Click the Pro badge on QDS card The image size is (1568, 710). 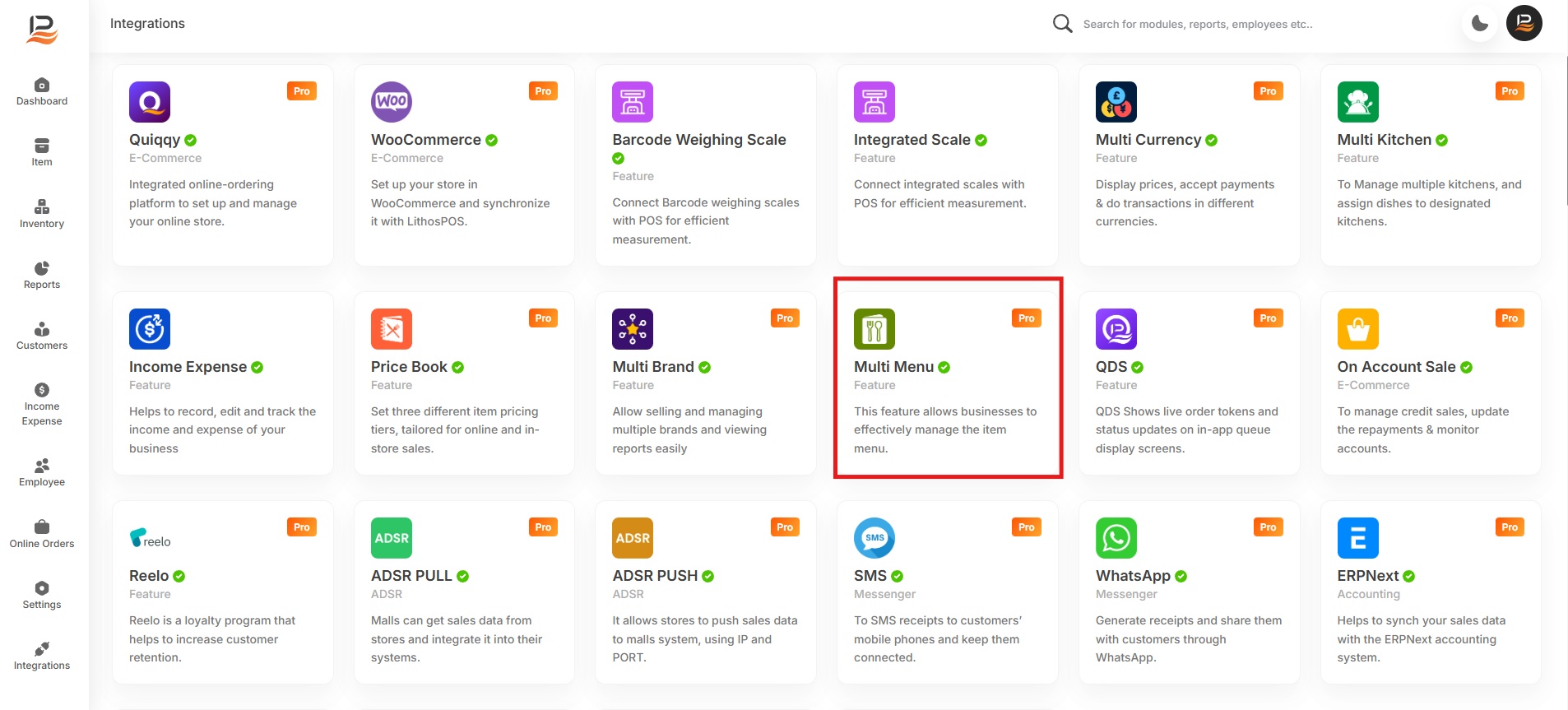1268,318
